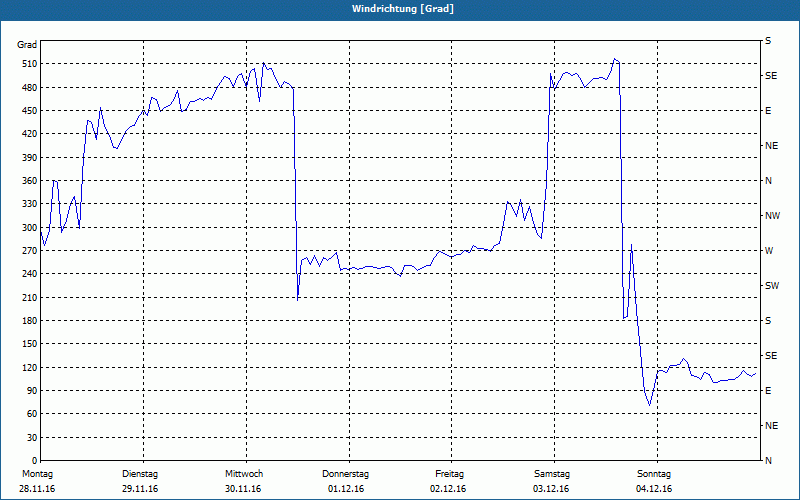Click the "Grad" axis unit label
The height and width of the screenshot is (500, 800).
(27, 45)
